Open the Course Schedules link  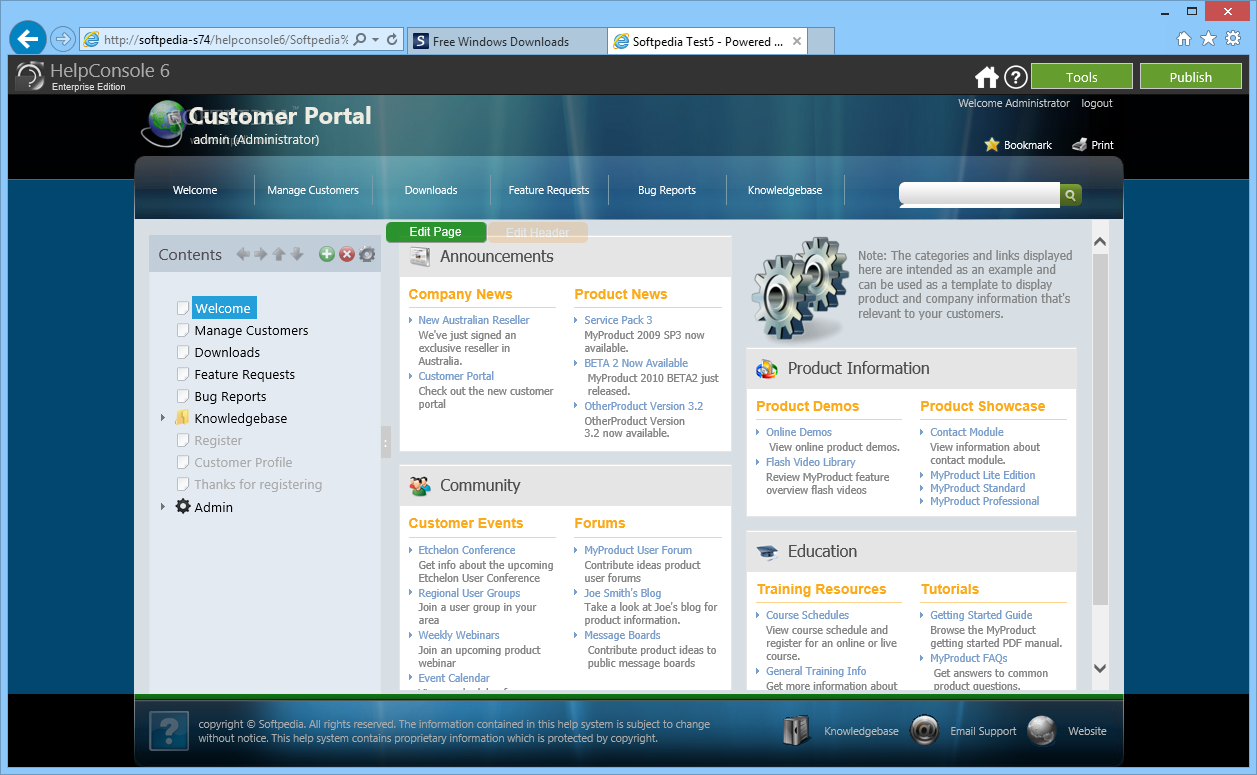tap(807, 615)
